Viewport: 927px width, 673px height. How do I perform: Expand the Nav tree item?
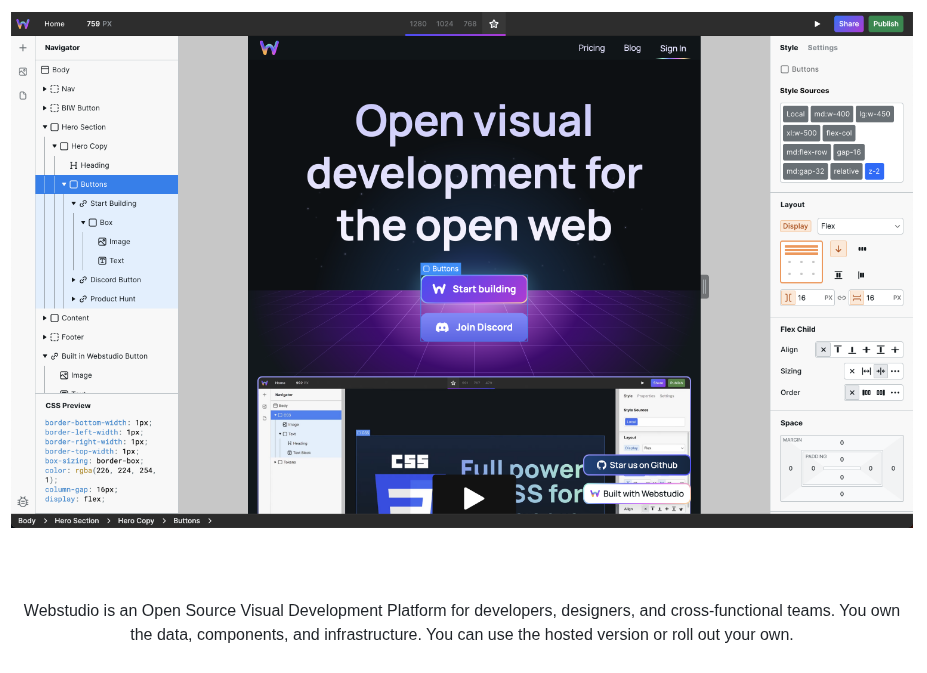[44, 89]
